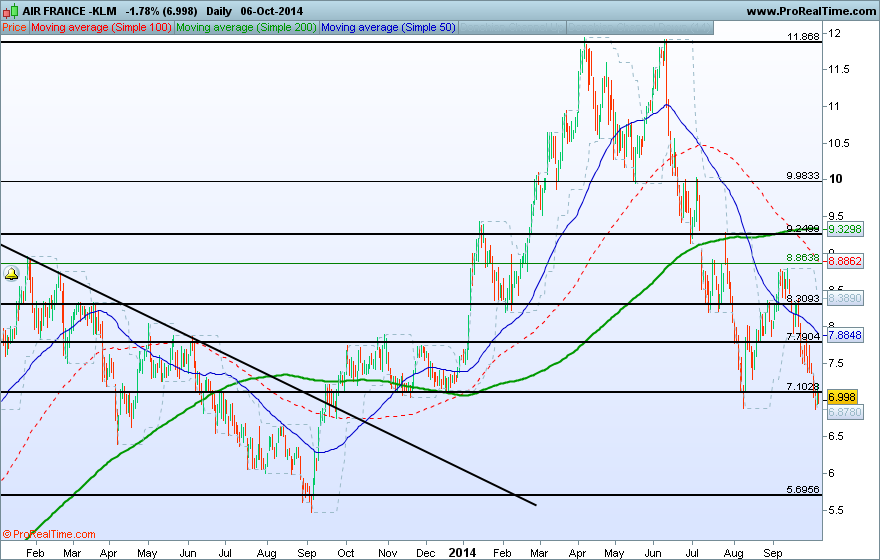Select the greyed Donchian Channel Up tab
This screenshot has height=560, width=880.
512,27
